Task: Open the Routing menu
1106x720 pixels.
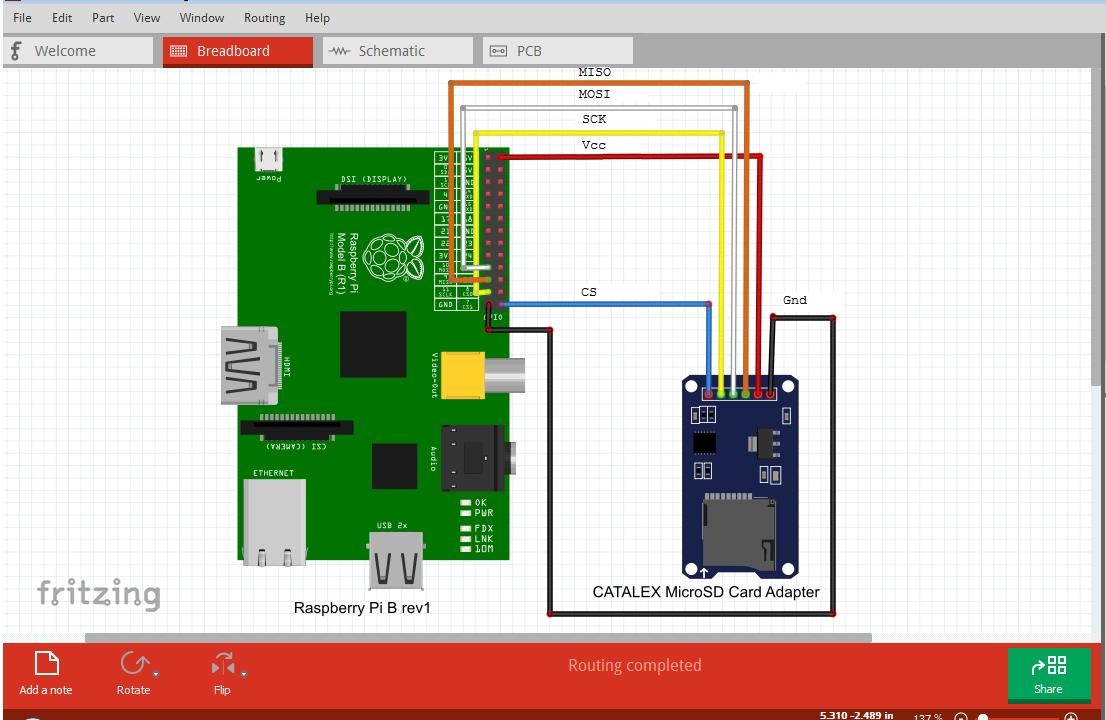Action: [x=264, y=17]
